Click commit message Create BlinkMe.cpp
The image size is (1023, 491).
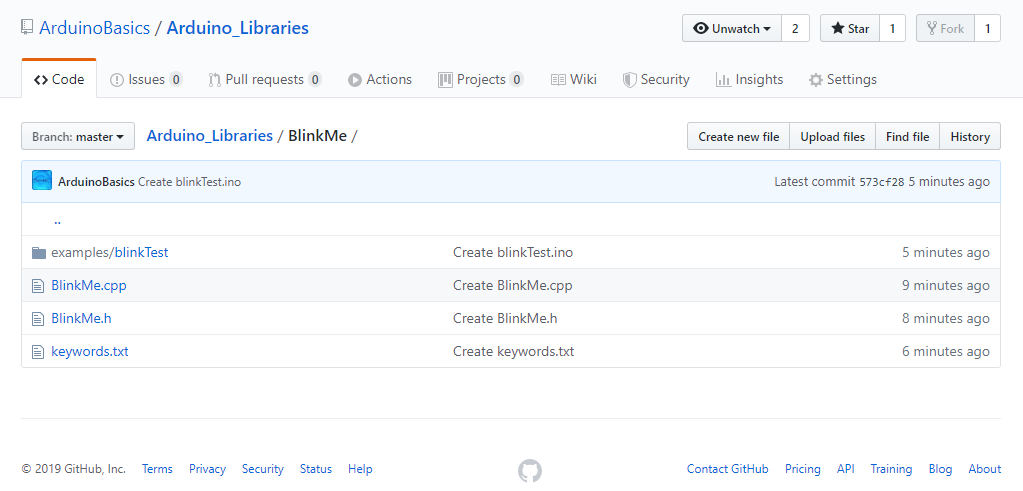(513, 286)
